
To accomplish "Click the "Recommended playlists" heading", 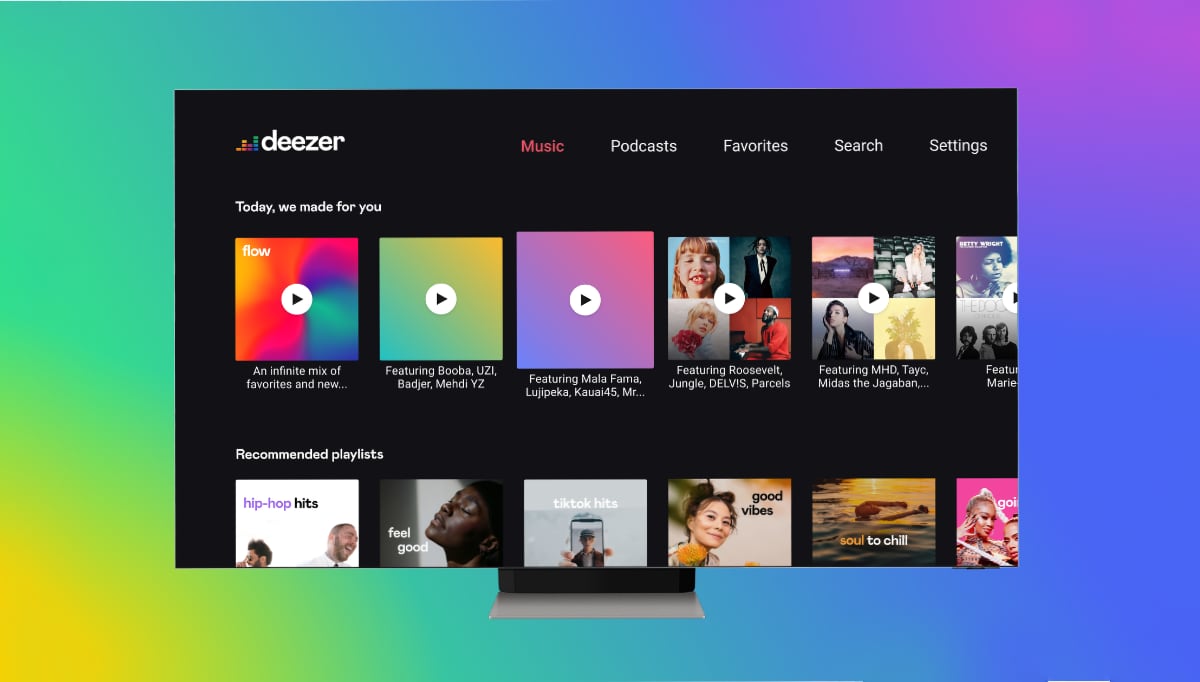I will click(309, 454).
